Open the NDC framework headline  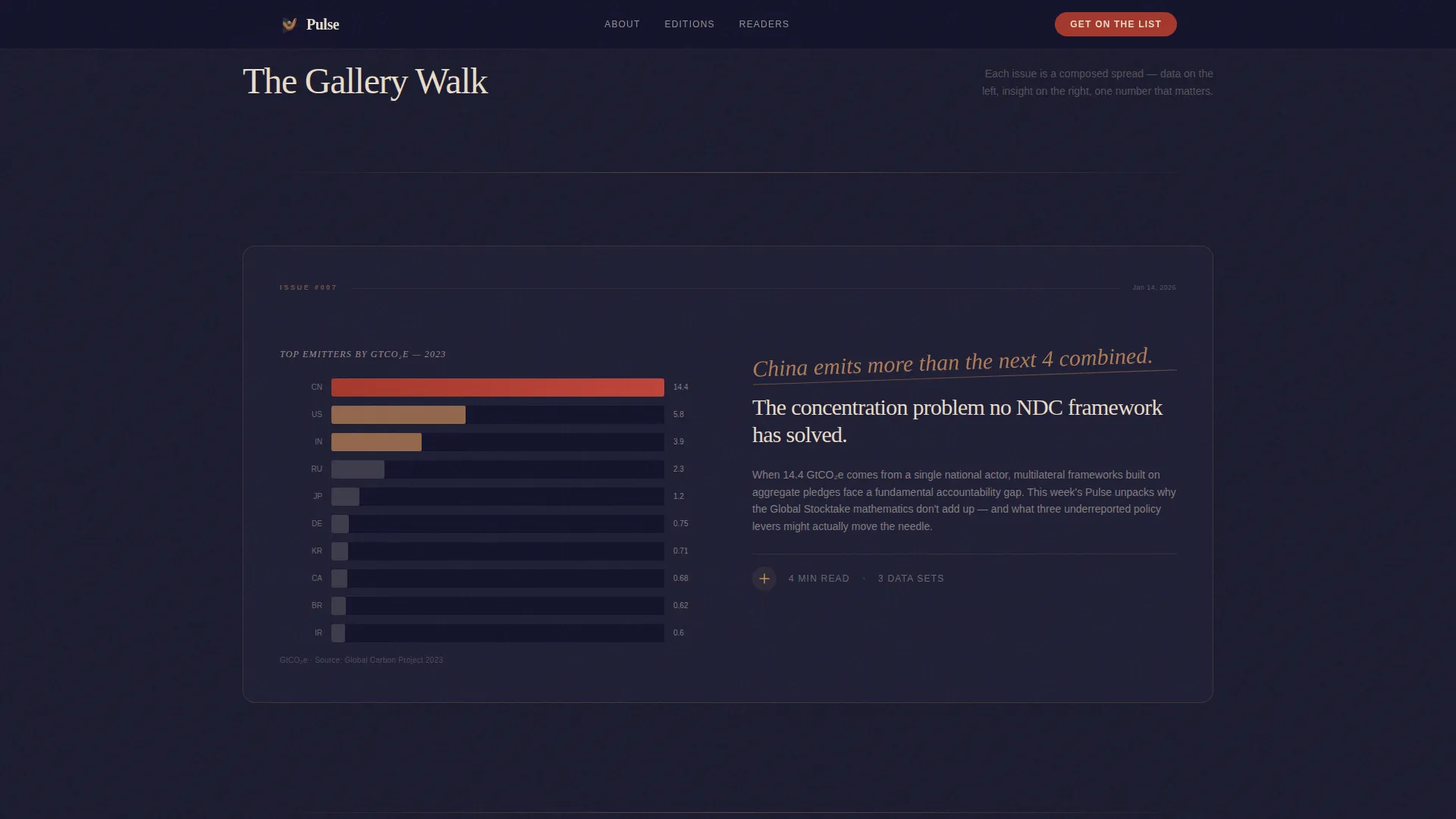point(957,421)
